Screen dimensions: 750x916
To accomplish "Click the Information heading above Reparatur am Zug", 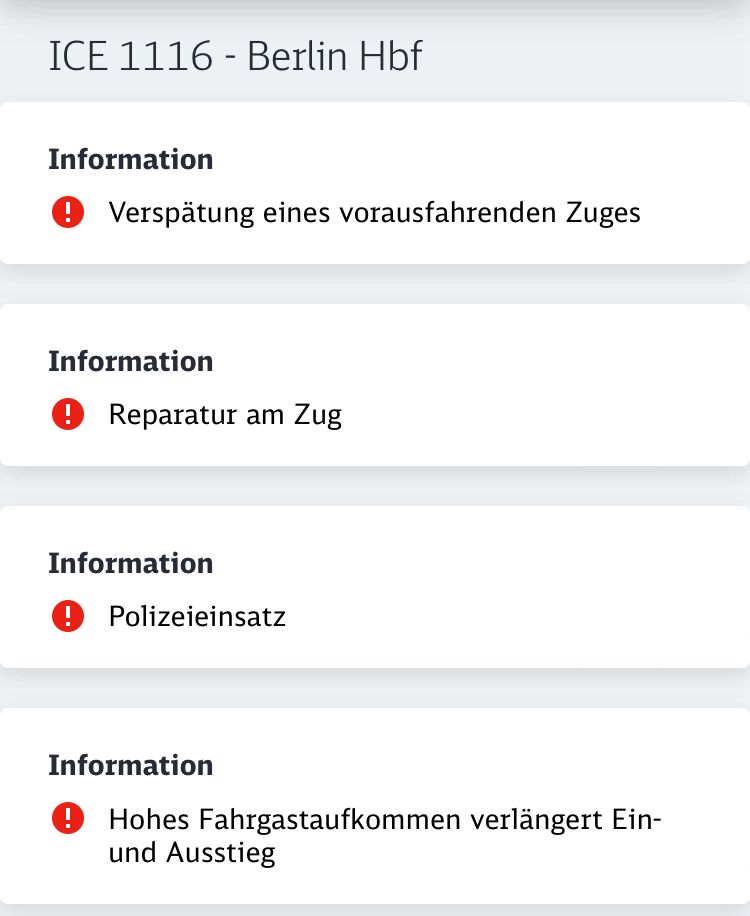I will point(131,362).
